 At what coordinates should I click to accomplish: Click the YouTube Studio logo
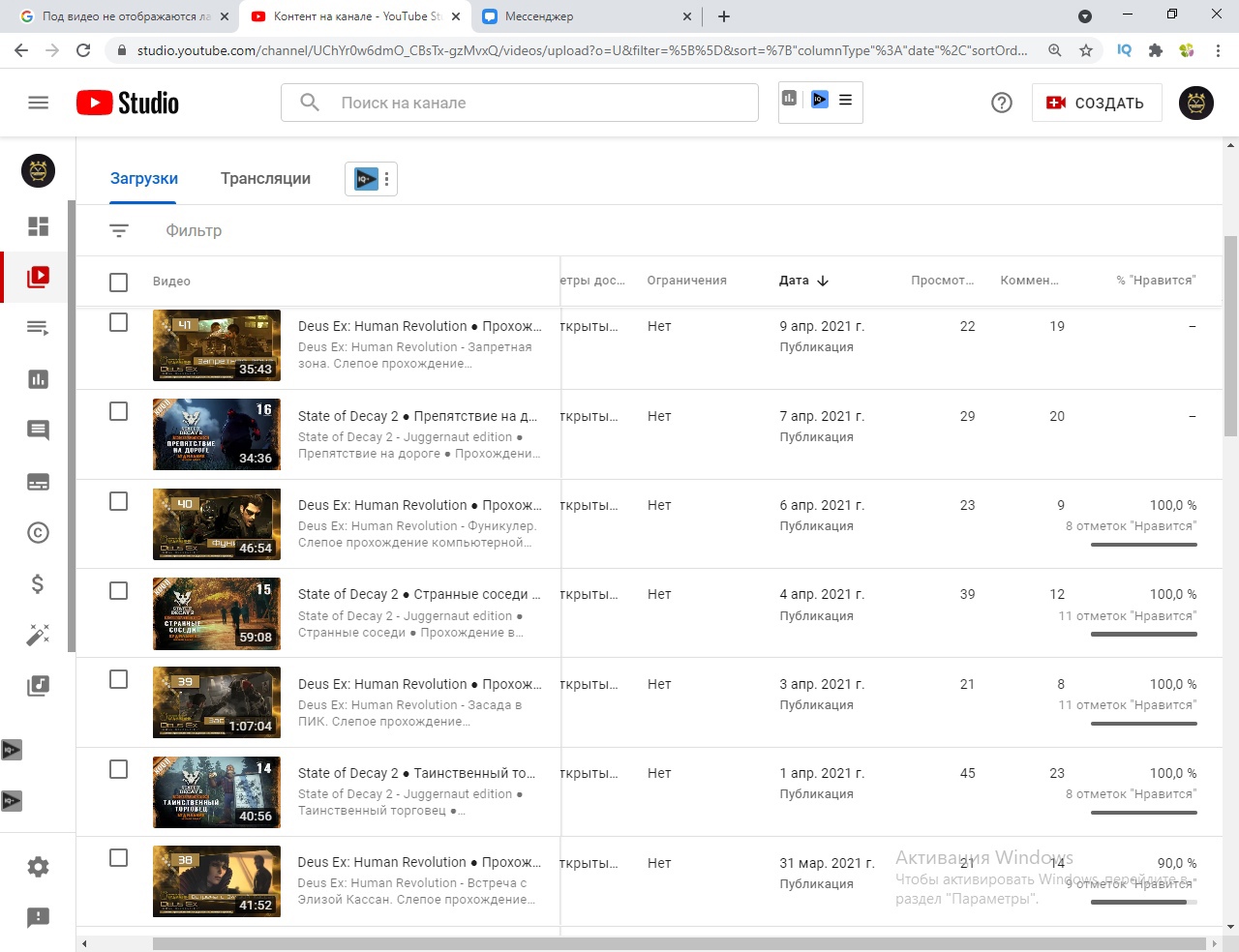(x=128, y=103)
